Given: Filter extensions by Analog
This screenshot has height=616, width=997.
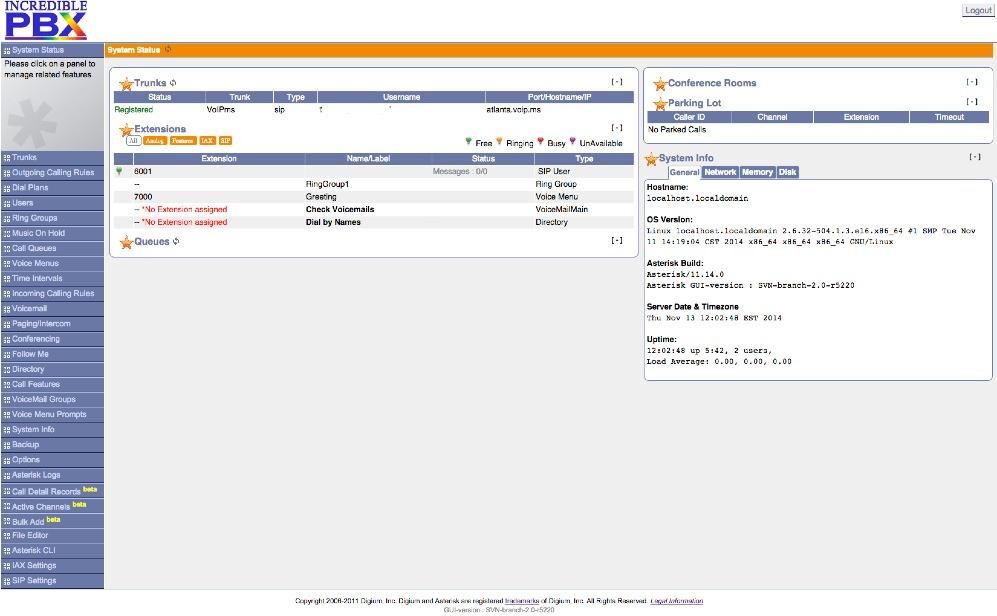Looking at the screenshot, I should 155,140.
